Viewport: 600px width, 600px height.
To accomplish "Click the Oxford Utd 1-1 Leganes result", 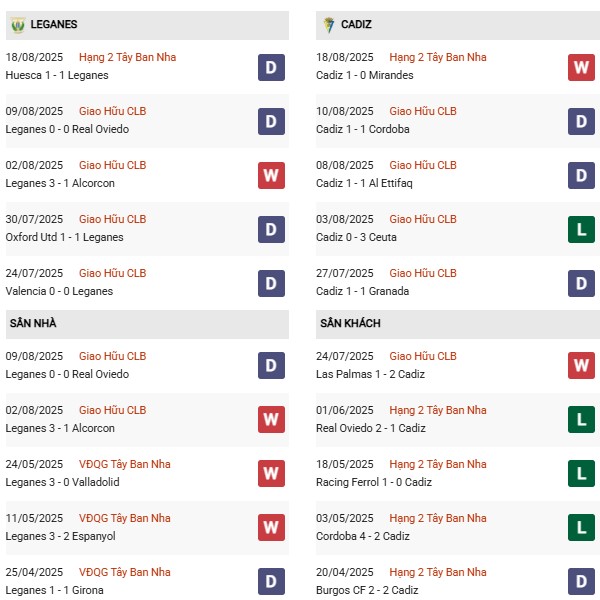I will coord(64,237).
